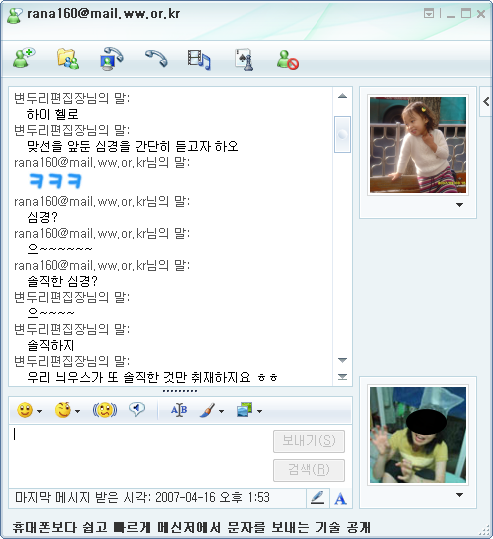Switch to handwriting pen input mode

click(x=318, y=498)
